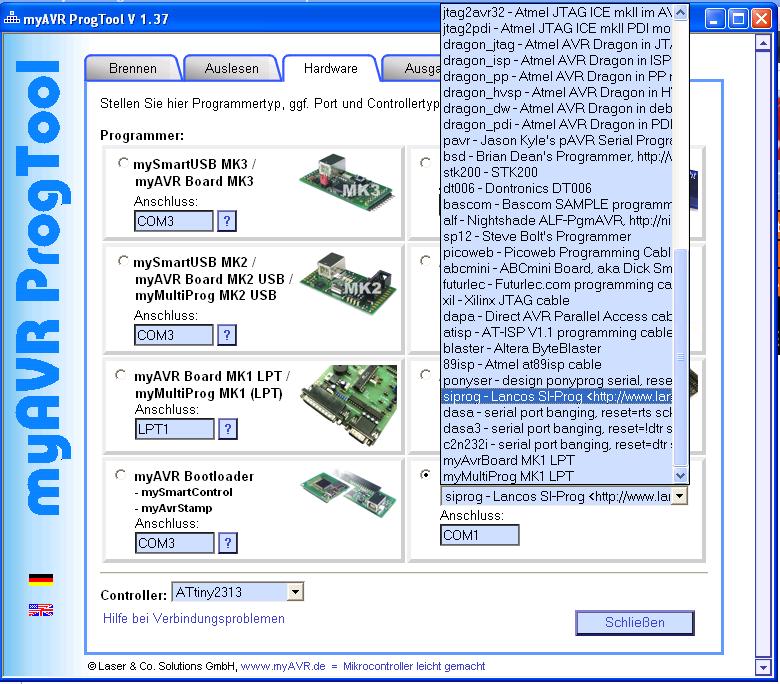Image resolution: width=780 pixels, height=684 pixels.
Task: Click the myAVR Bootloader board picture
Action: [349, 491]
